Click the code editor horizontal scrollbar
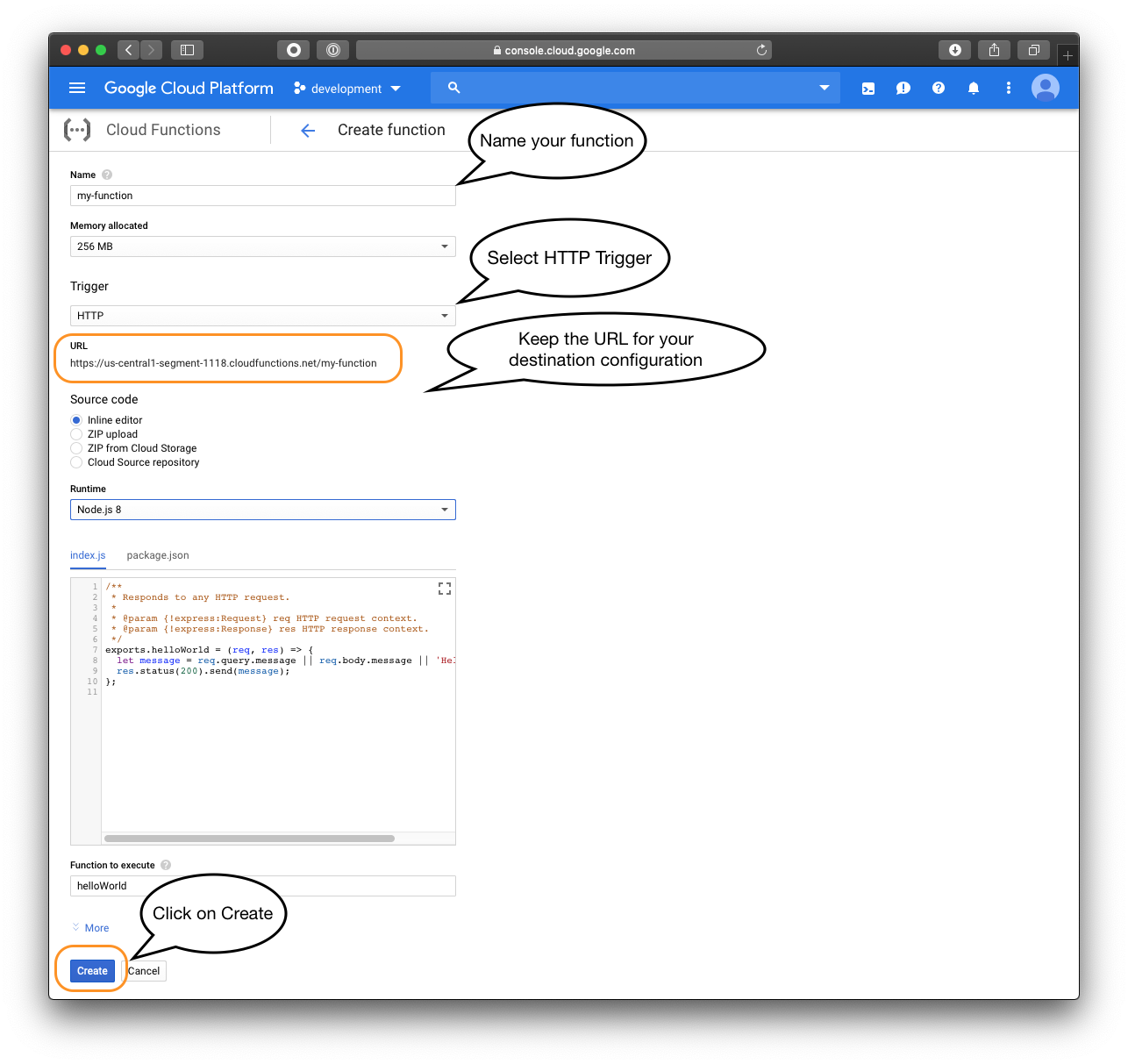The width and height of the screenshot is (1128, 1064). pos(249,839)
